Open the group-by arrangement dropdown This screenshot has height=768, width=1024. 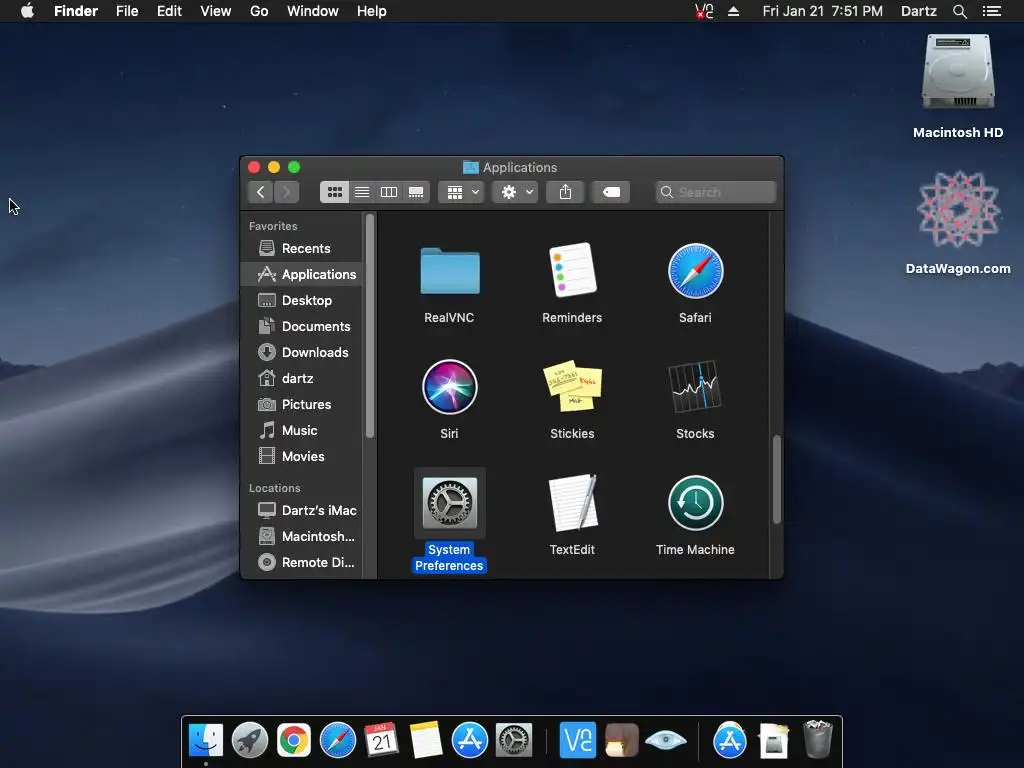click(x=462, y=192)
